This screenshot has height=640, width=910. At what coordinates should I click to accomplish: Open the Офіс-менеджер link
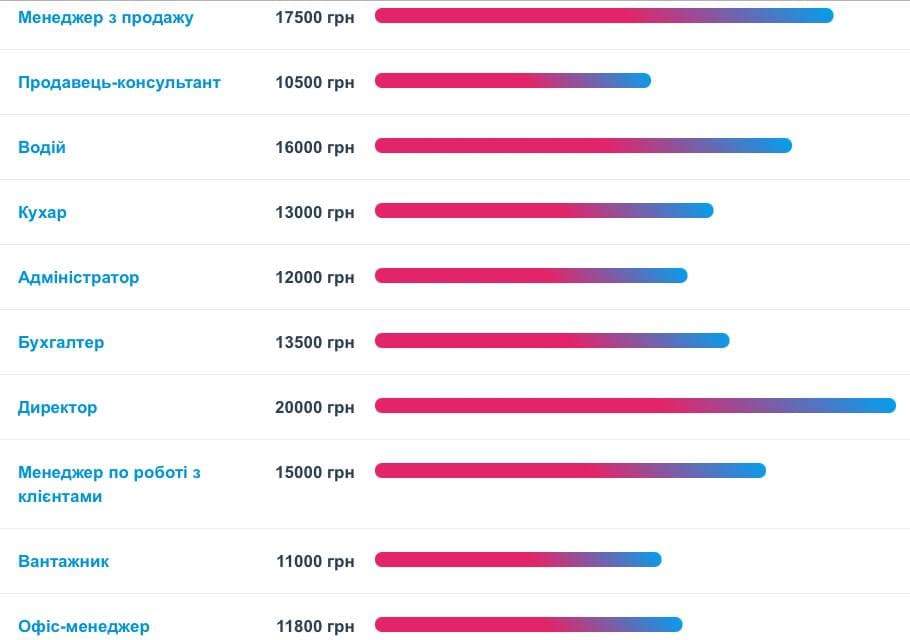pyautogui.click(x=84, y=626)
